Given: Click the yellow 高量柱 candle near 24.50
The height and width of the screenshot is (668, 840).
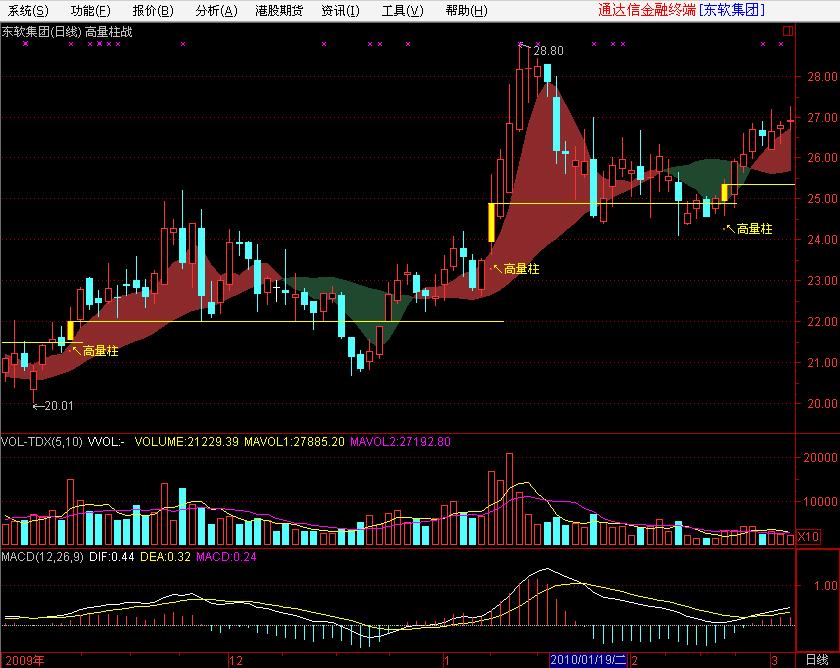Looking at the screenshot, I should [492, 222].
